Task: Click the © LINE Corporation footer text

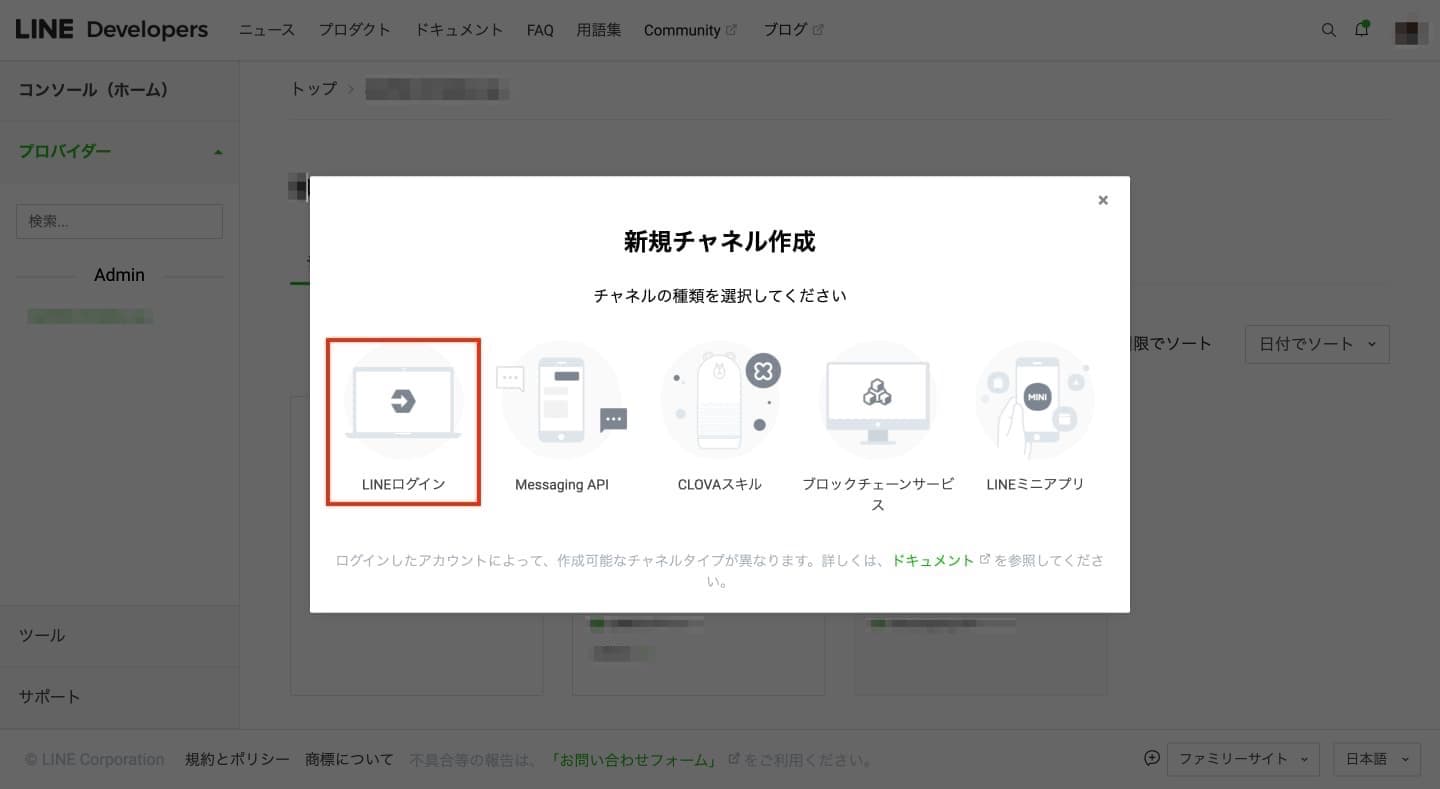Action: [94, 760]
